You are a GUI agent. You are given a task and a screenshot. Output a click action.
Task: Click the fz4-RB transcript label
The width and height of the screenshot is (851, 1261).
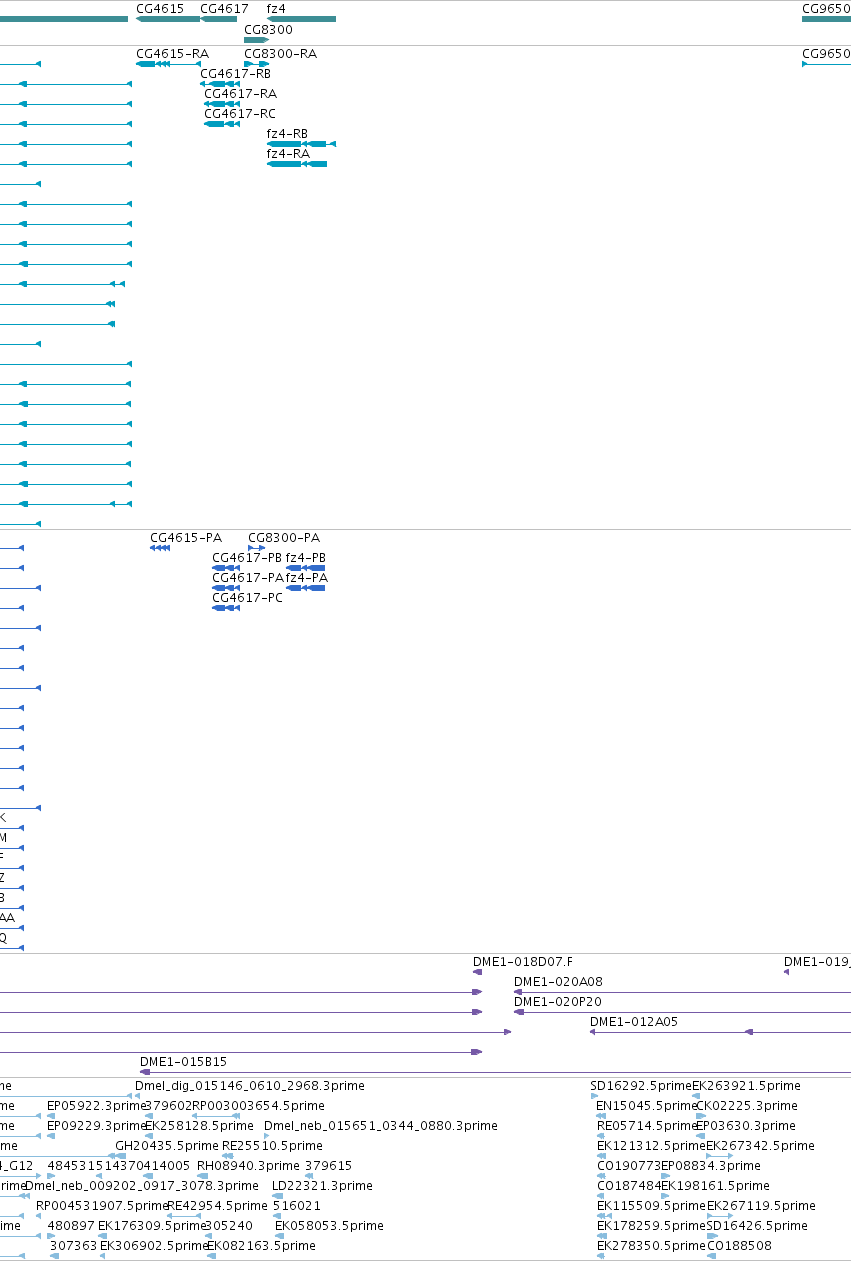point(287,134)
